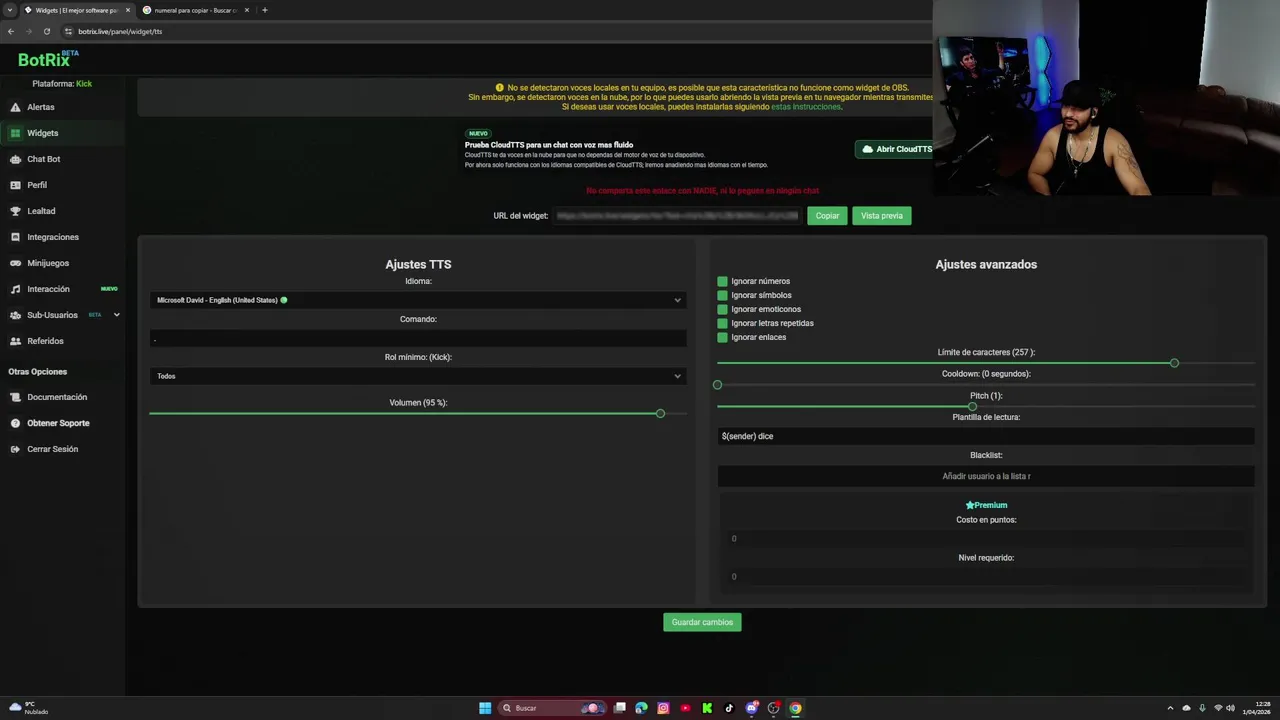Click the Documentación book icon
The width and height of the screenshot is (1280, 720).
[x=15, y=397]
